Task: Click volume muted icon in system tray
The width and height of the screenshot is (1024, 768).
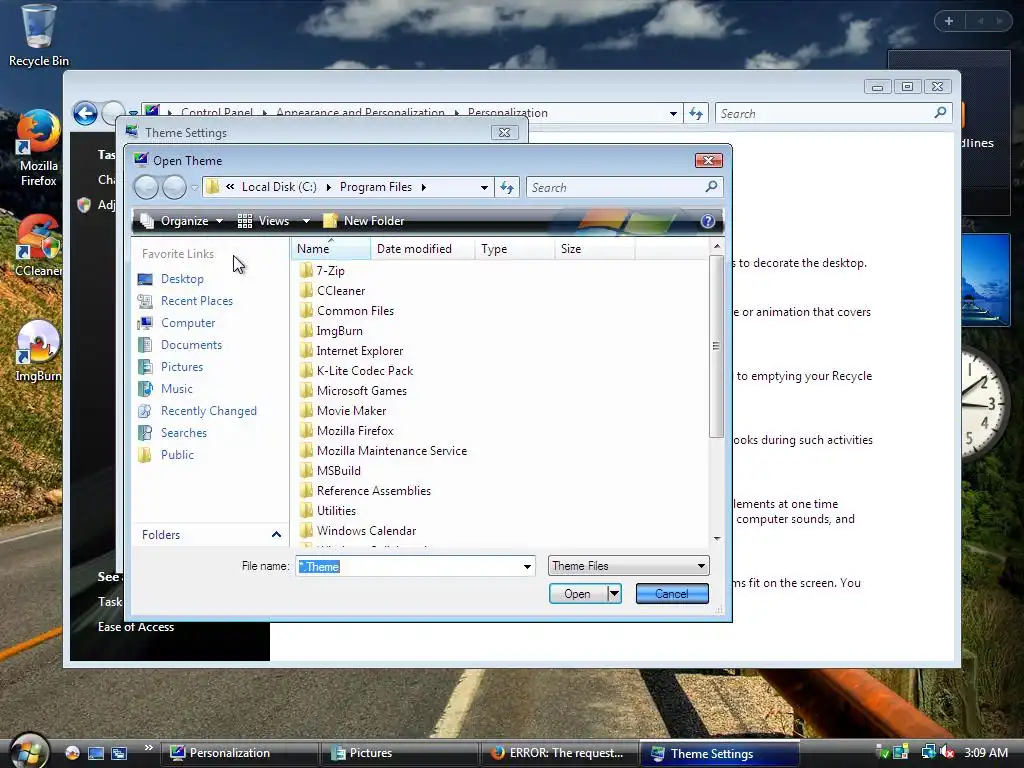Action: coord(947,752)
